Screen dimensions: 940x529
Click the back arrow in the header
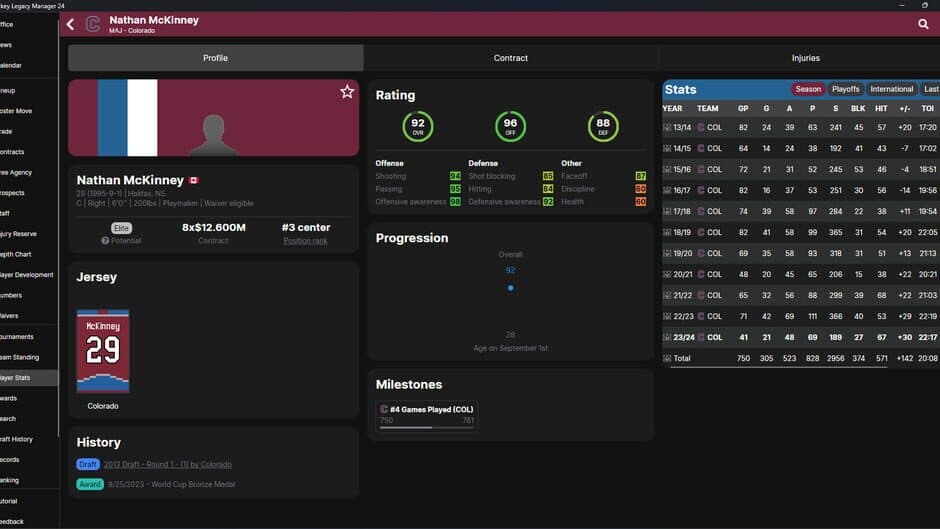tap(70, 24)
